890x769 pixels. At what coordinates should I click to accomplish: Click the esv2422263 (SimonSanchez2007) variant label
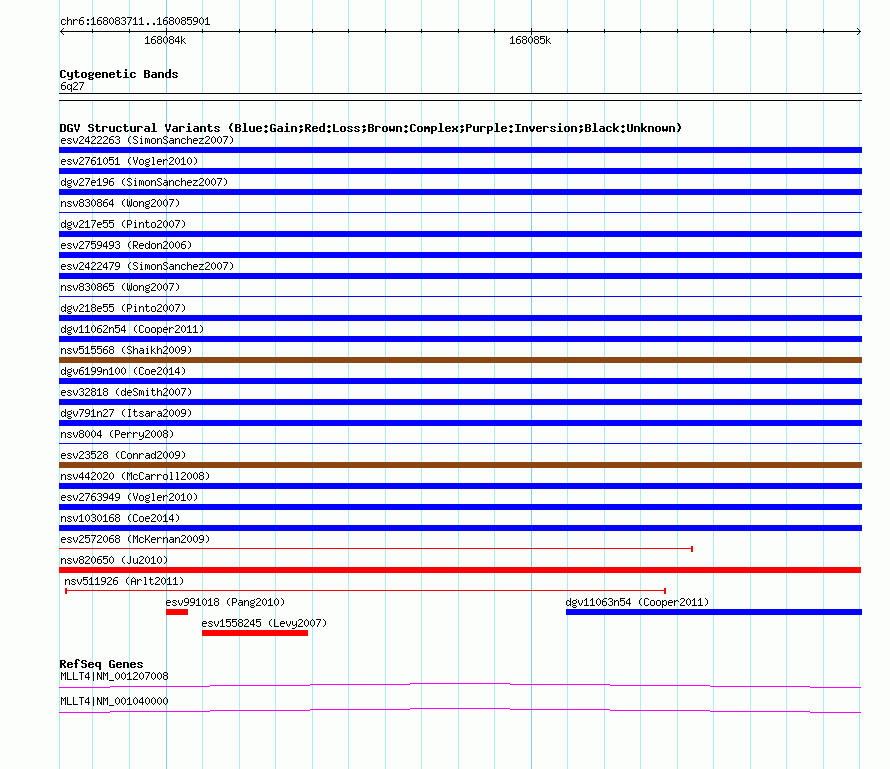(x=147, y=140)
